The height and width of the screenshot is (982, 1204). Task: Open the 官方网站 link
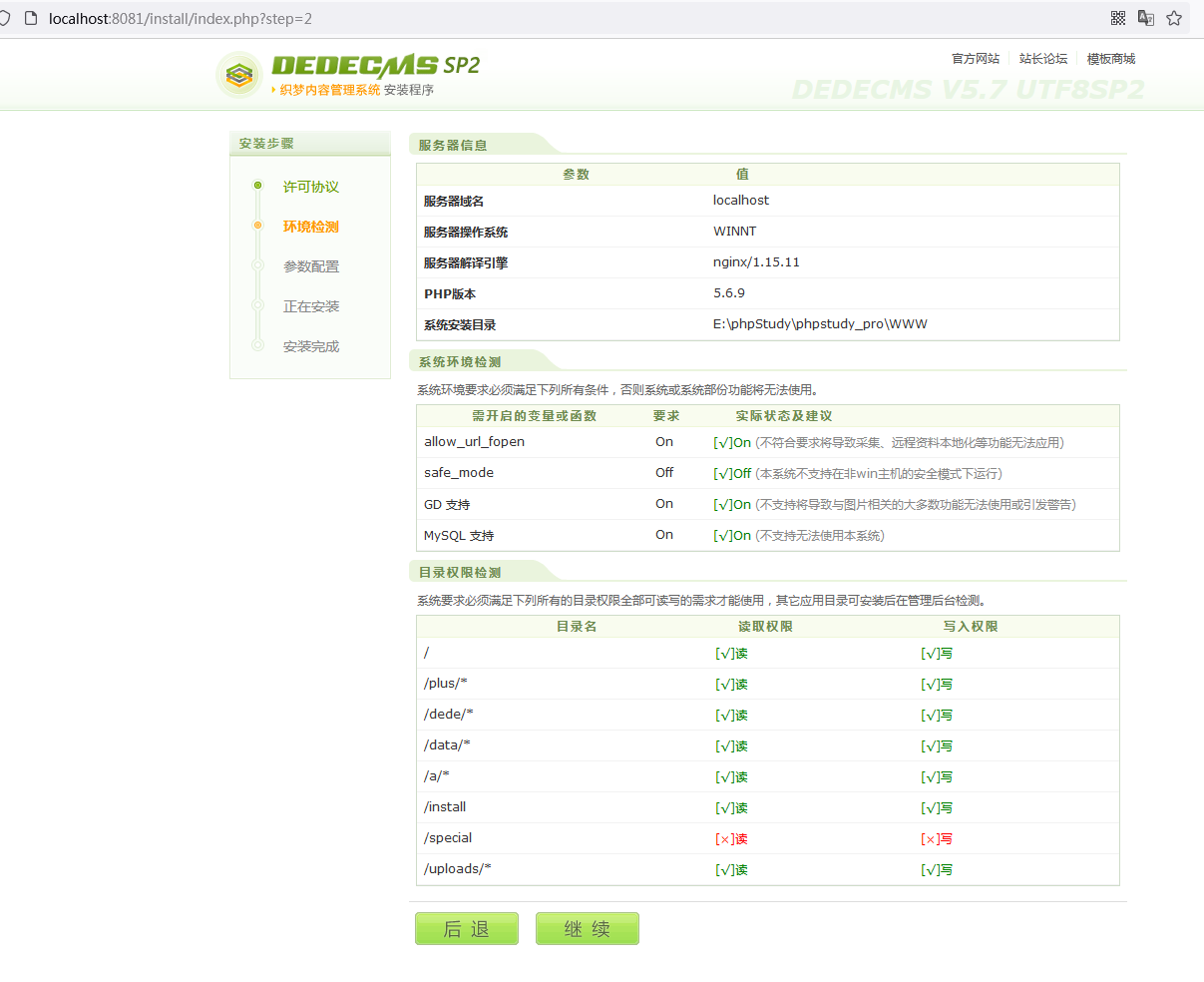point(976,59)
